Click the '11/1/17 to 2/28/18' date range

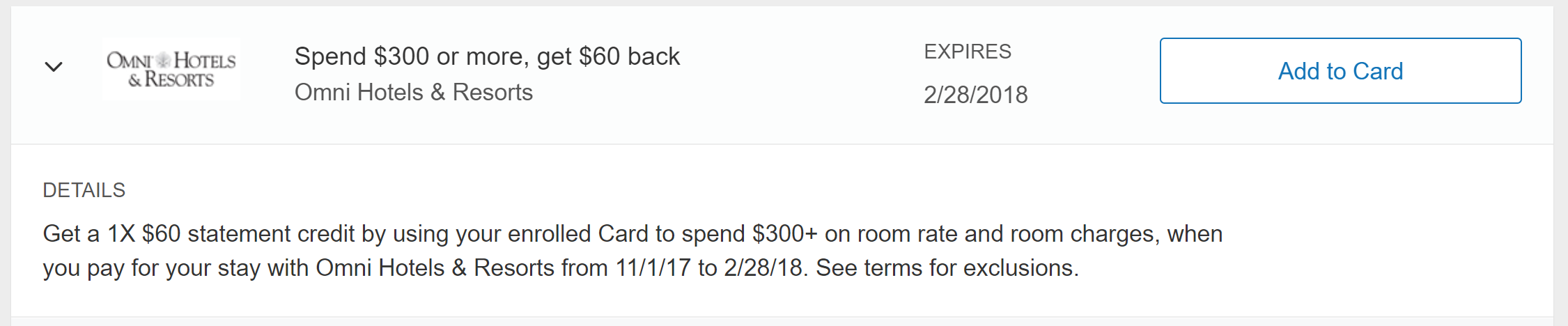click(x=709, y=268)
